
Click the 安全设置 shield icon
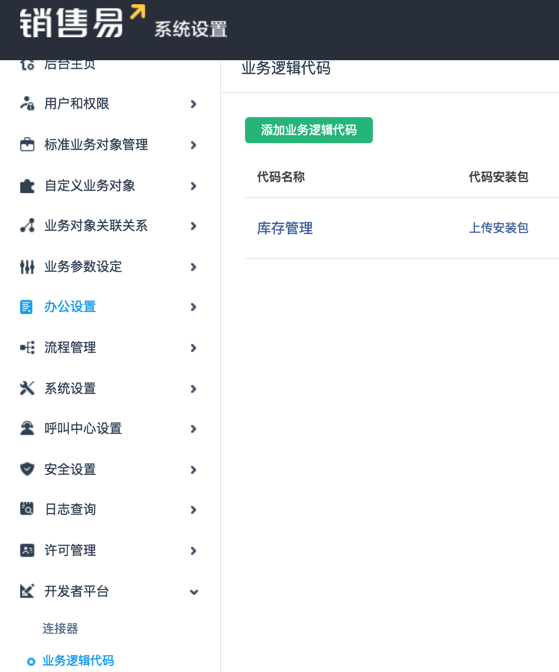(x=27, y=469)
